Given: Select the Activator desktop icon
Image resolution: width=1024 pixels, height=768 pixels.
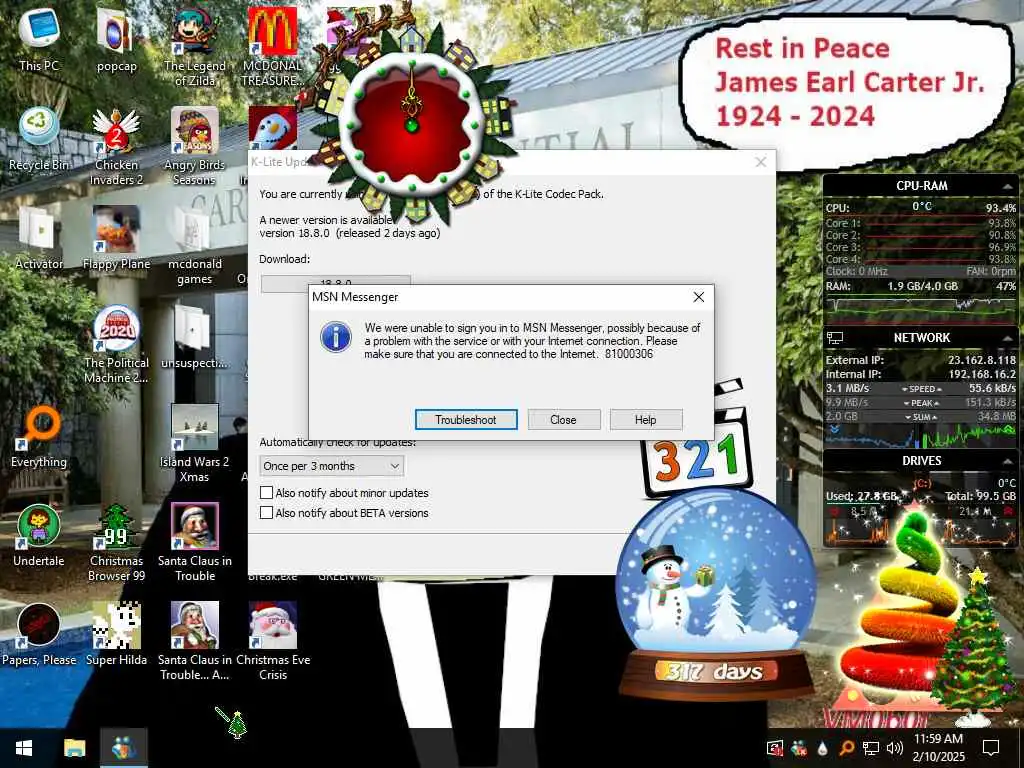Looking at the screenshot, I should pyautogui.click(x=39, y=239).
